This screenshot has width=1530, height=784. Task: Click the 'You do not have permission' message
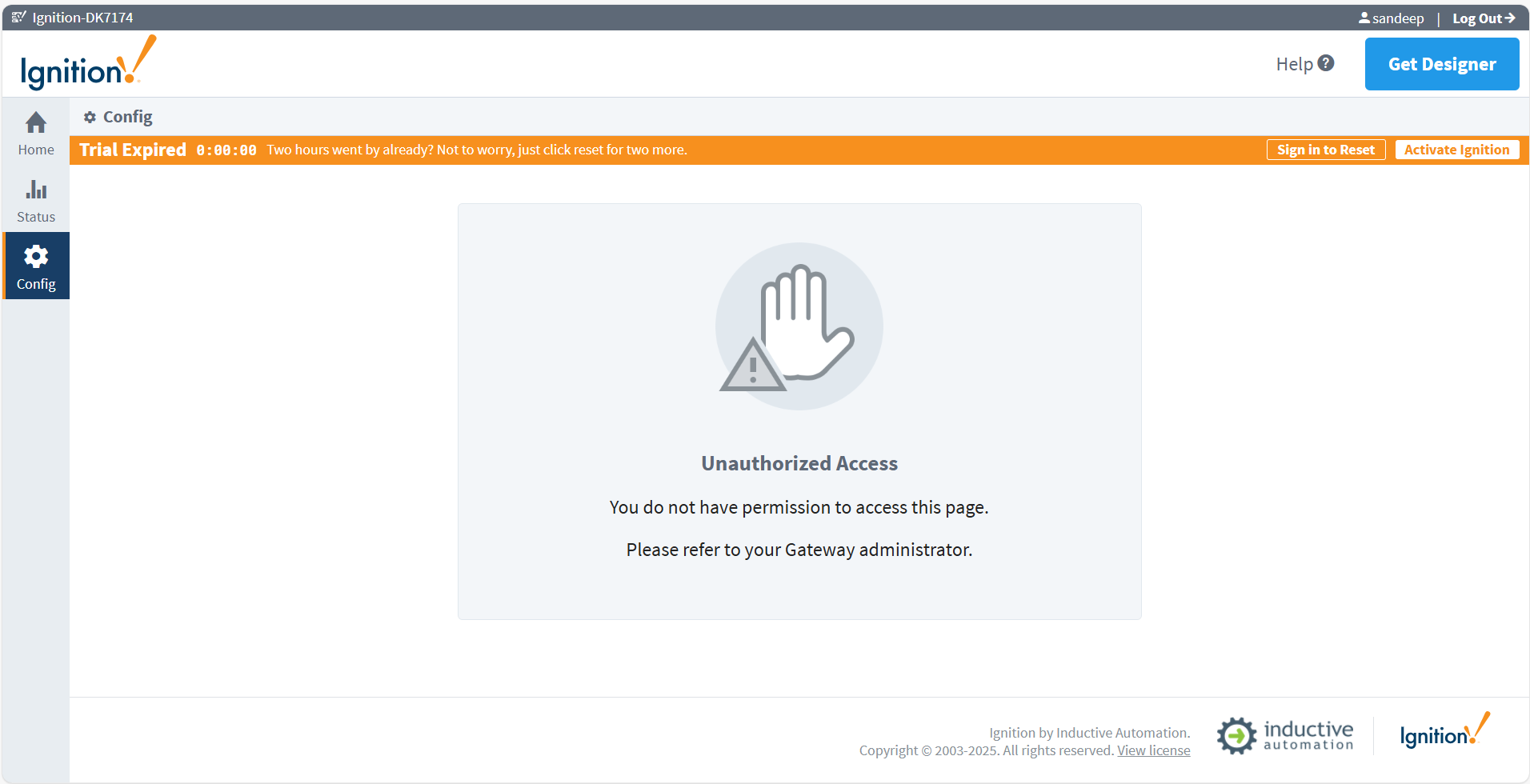pyautogui.click(x=799, y=507)
